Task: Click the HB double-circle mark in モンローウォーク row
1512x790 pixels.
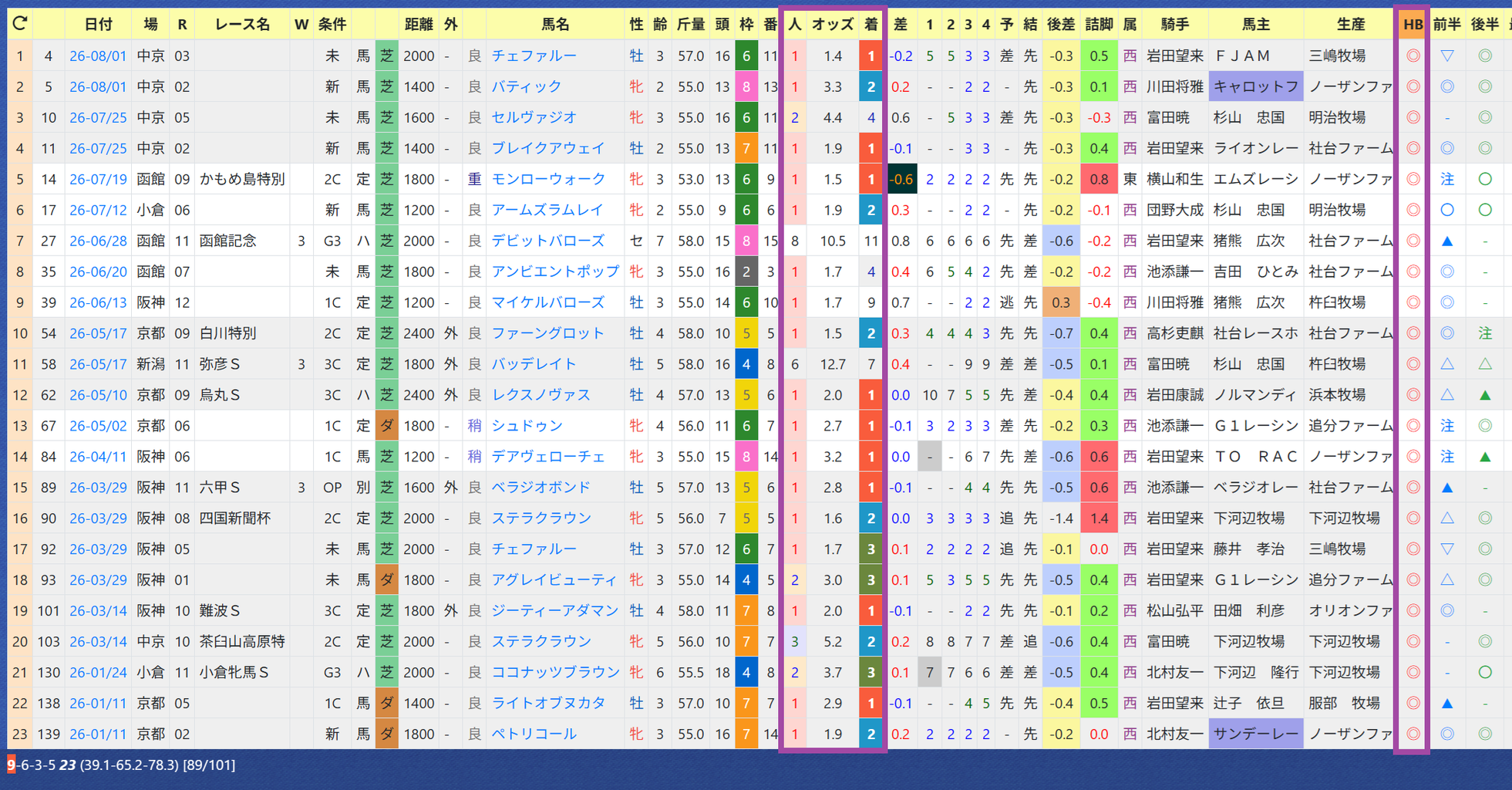Action: pyautogui.click(x=1413, y=179)
